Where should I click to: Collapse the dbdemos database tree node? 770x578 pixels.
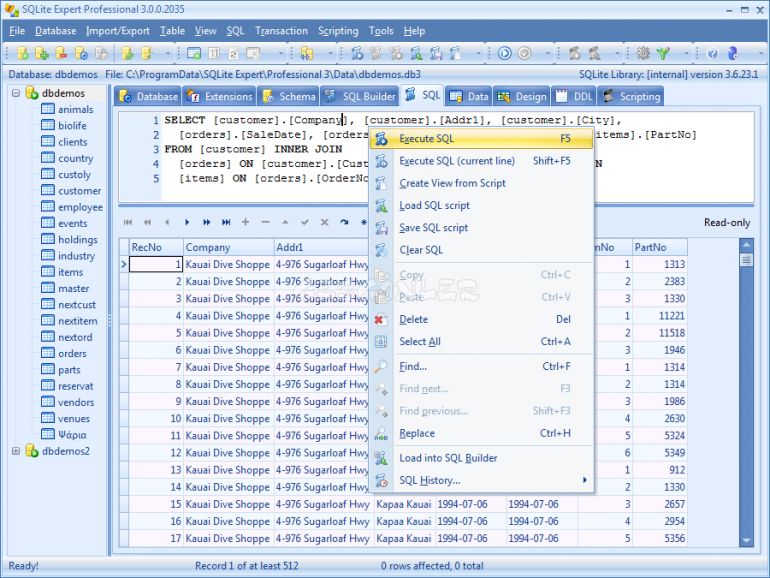pyautogui.click(x=16, y=93)
